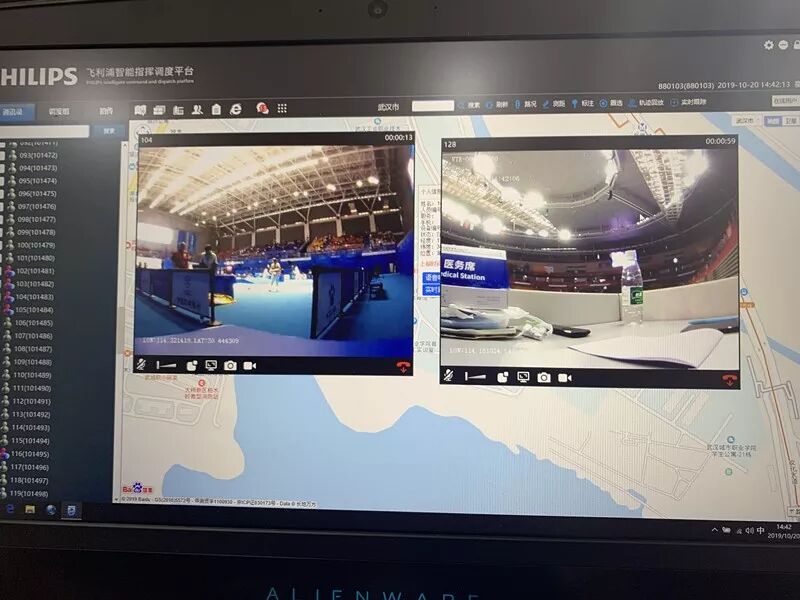The image size is (800, 600).
Task: Click the switch camera icon in window 104
Action: point(192,365)
